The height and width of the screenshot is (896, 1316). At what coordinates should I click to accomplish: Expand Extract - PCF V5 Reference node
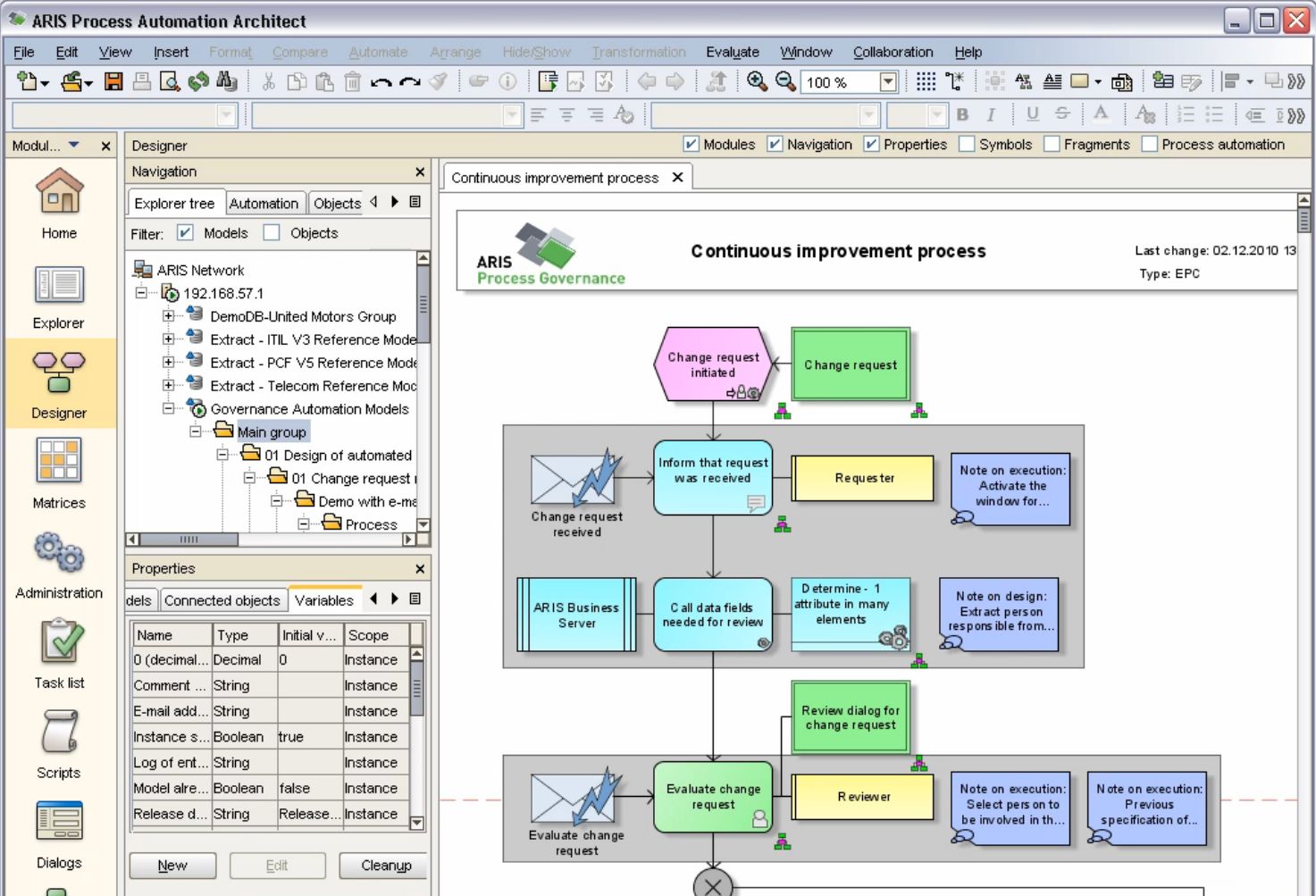coord(168,362)
